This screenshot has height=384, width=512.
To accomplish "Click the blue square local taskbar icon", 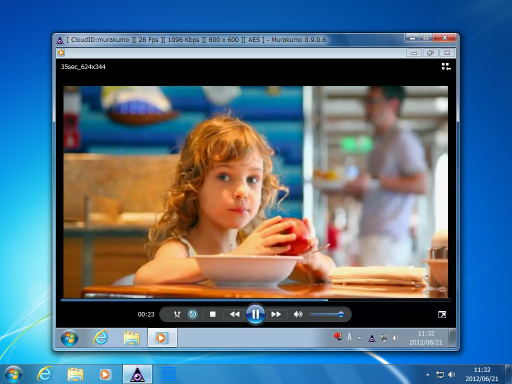I will pyautogui.click(x=168, y=374).
